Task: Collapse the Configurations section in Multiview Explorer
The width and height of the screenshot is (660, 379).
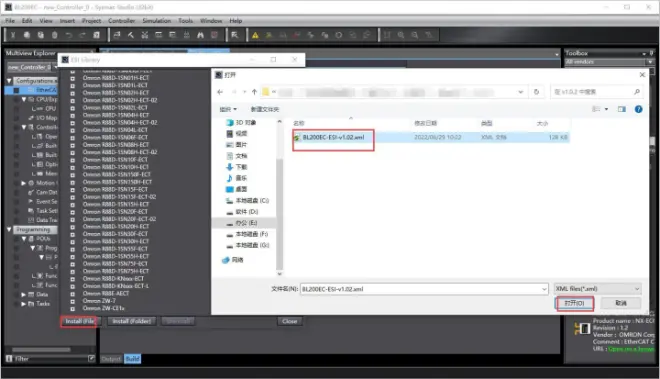Action: click(x=9, y=80)
